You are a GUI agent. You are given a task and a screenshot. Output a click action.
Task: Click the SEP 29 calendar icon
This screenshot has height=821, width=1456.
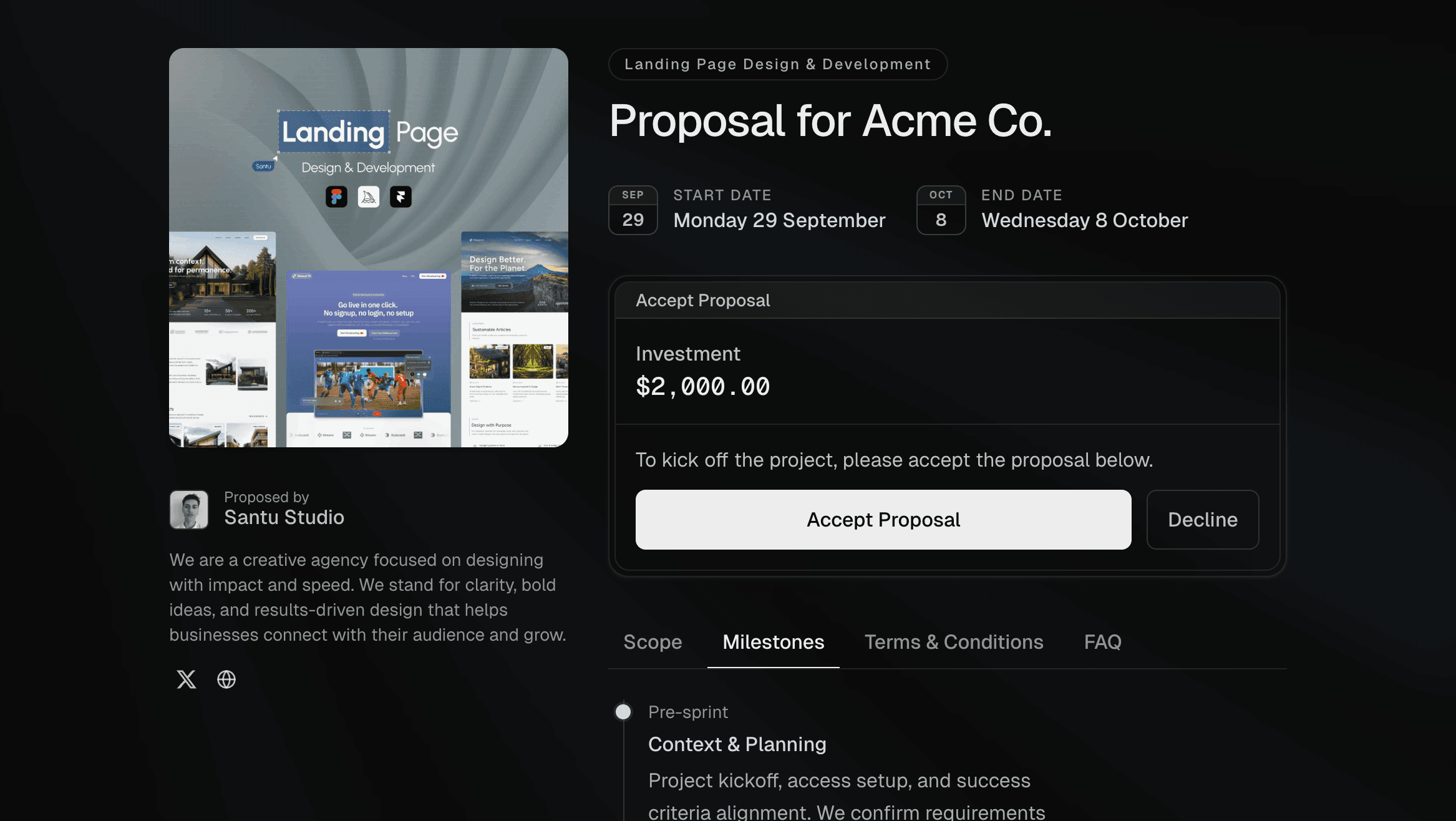coord(633,210)
